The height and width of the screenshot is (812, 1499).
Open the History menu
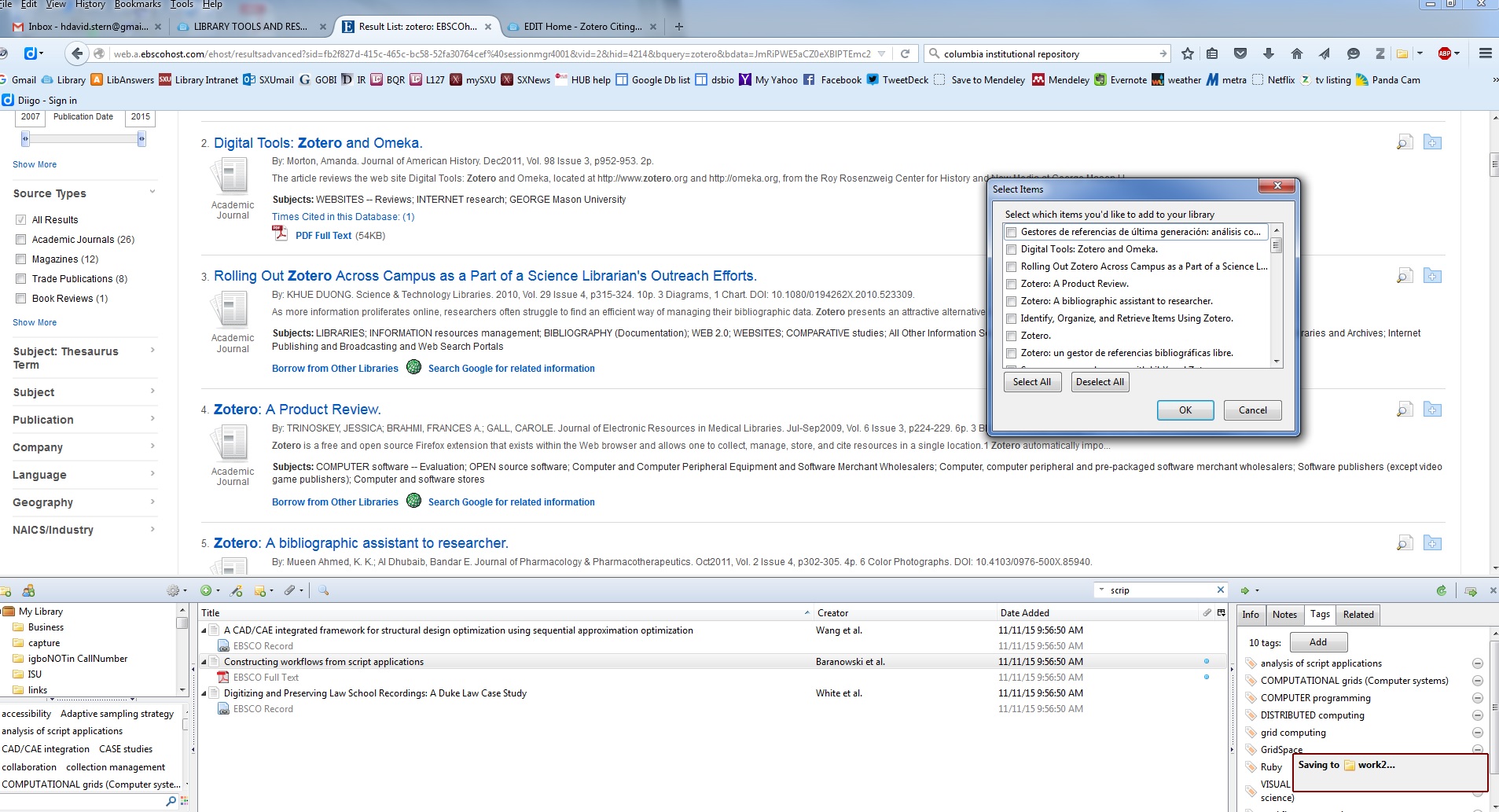click(90, 4)
